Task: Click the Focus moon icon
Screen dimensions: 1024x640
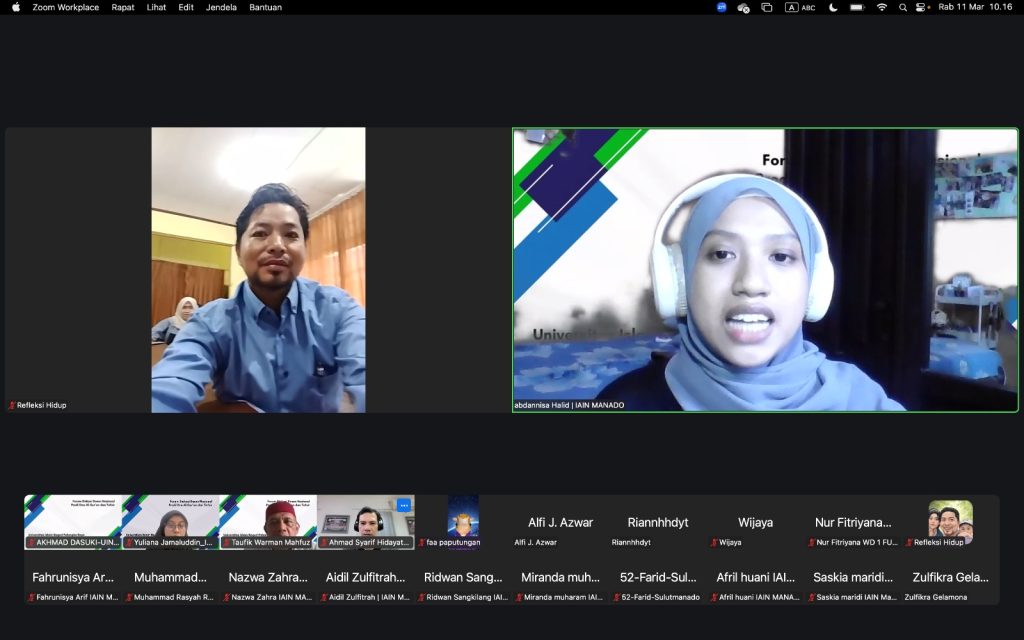Action: click(834, 7)
